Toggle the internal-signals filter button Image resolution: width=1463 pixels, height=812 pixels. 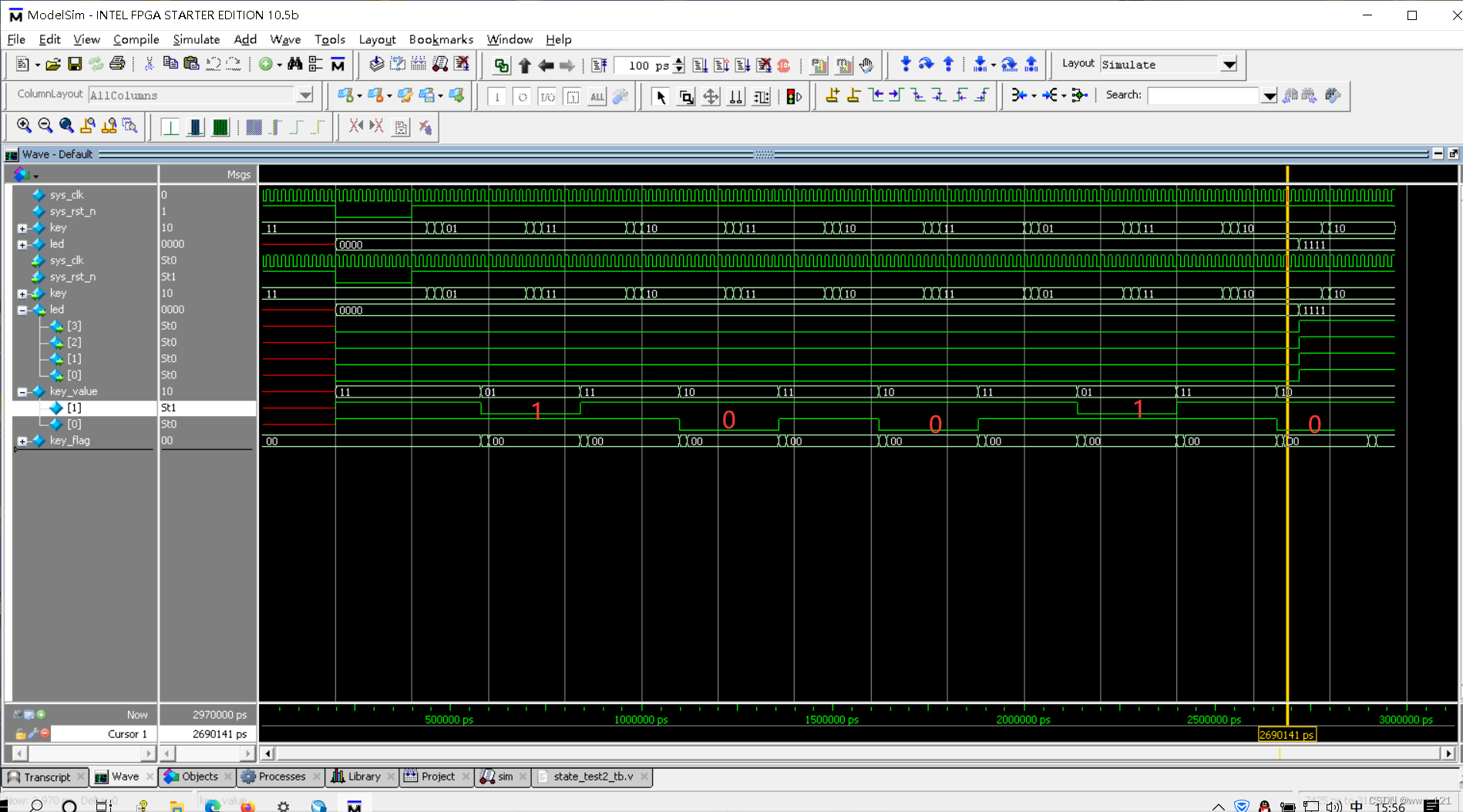click(573, 97)
